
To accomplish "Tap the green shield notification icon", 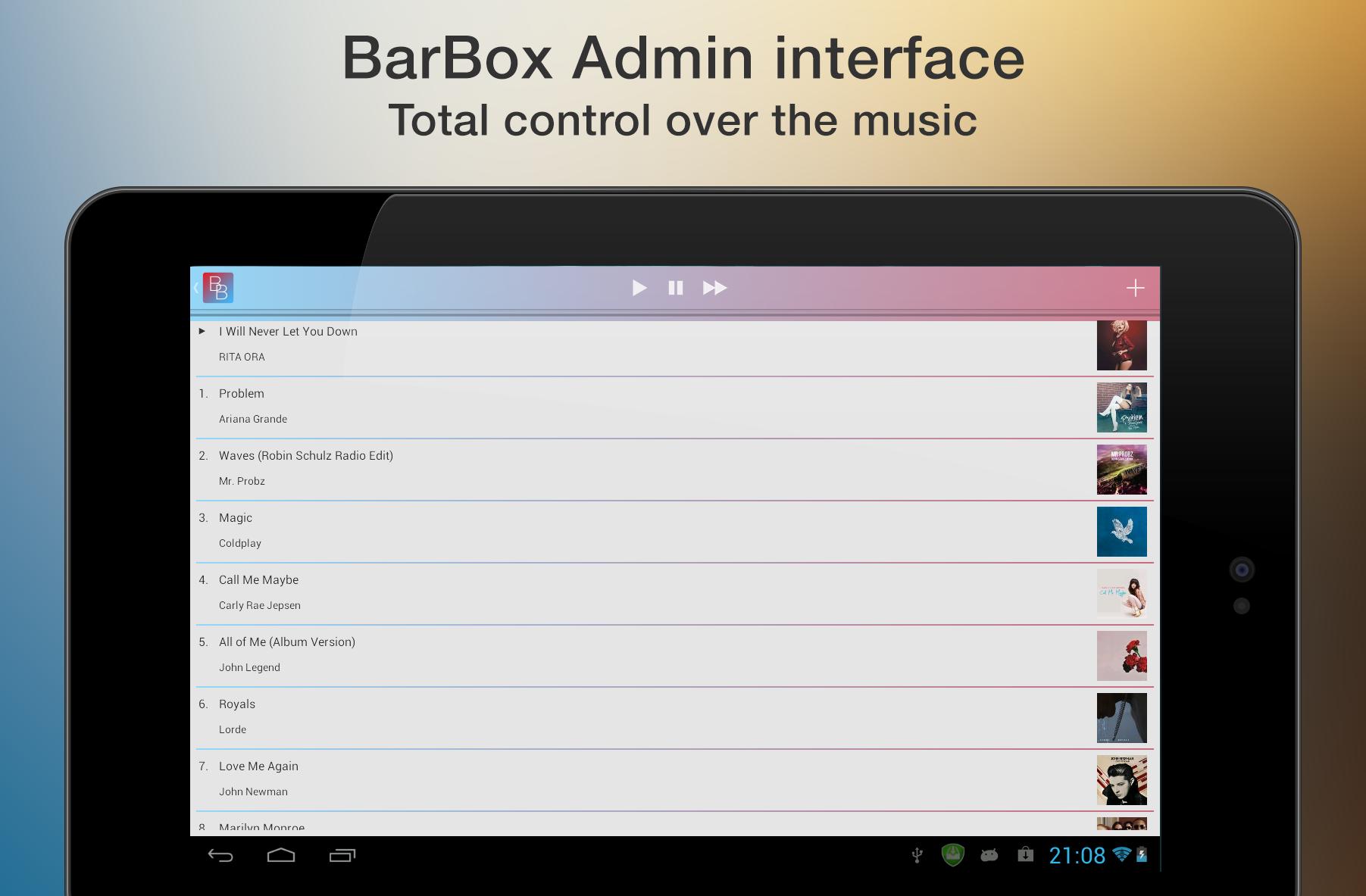I will click(x=952, y=855).
